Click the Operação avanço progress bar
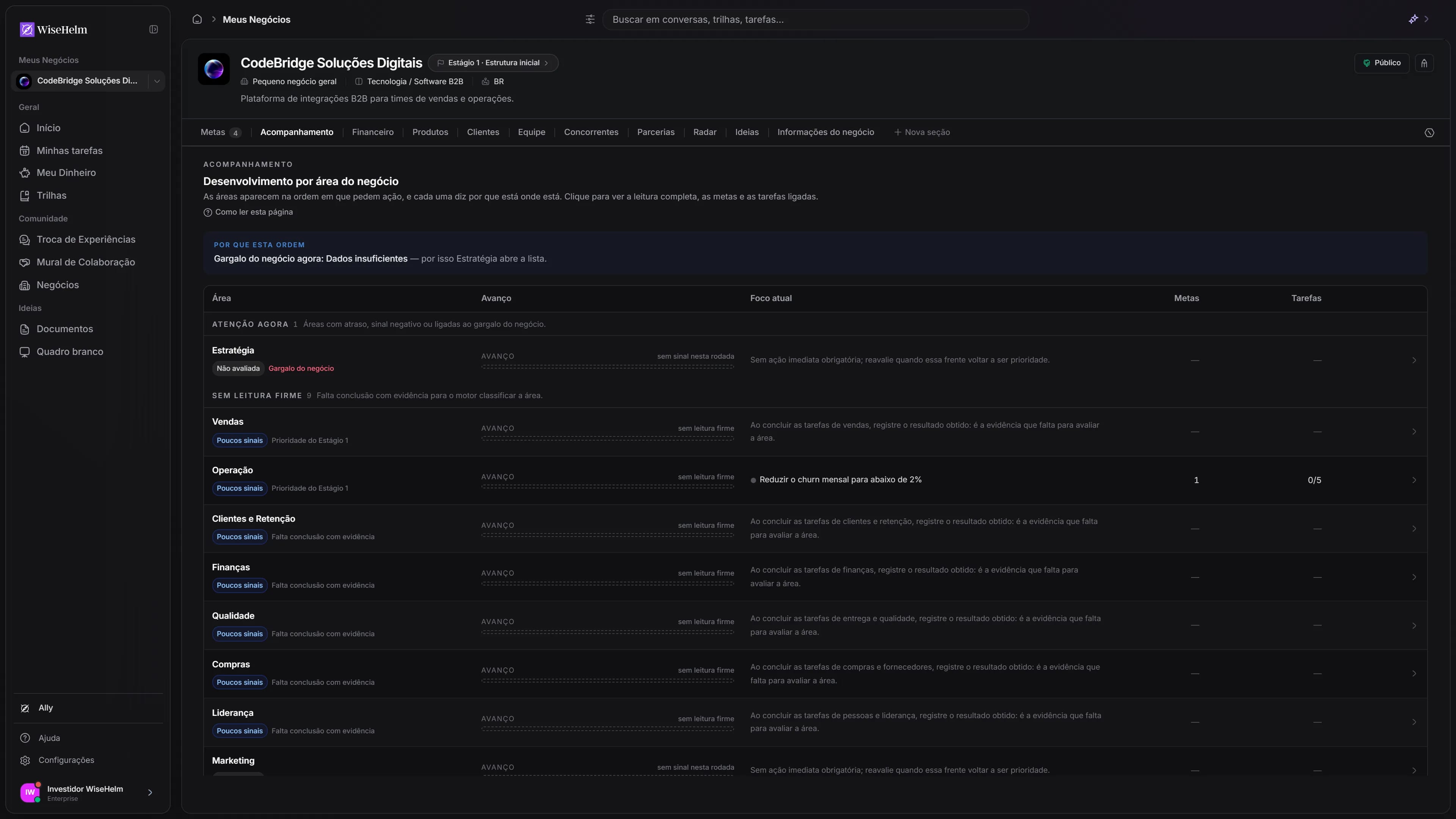The height and width of the screenshot is (819, 1456). 607,486
